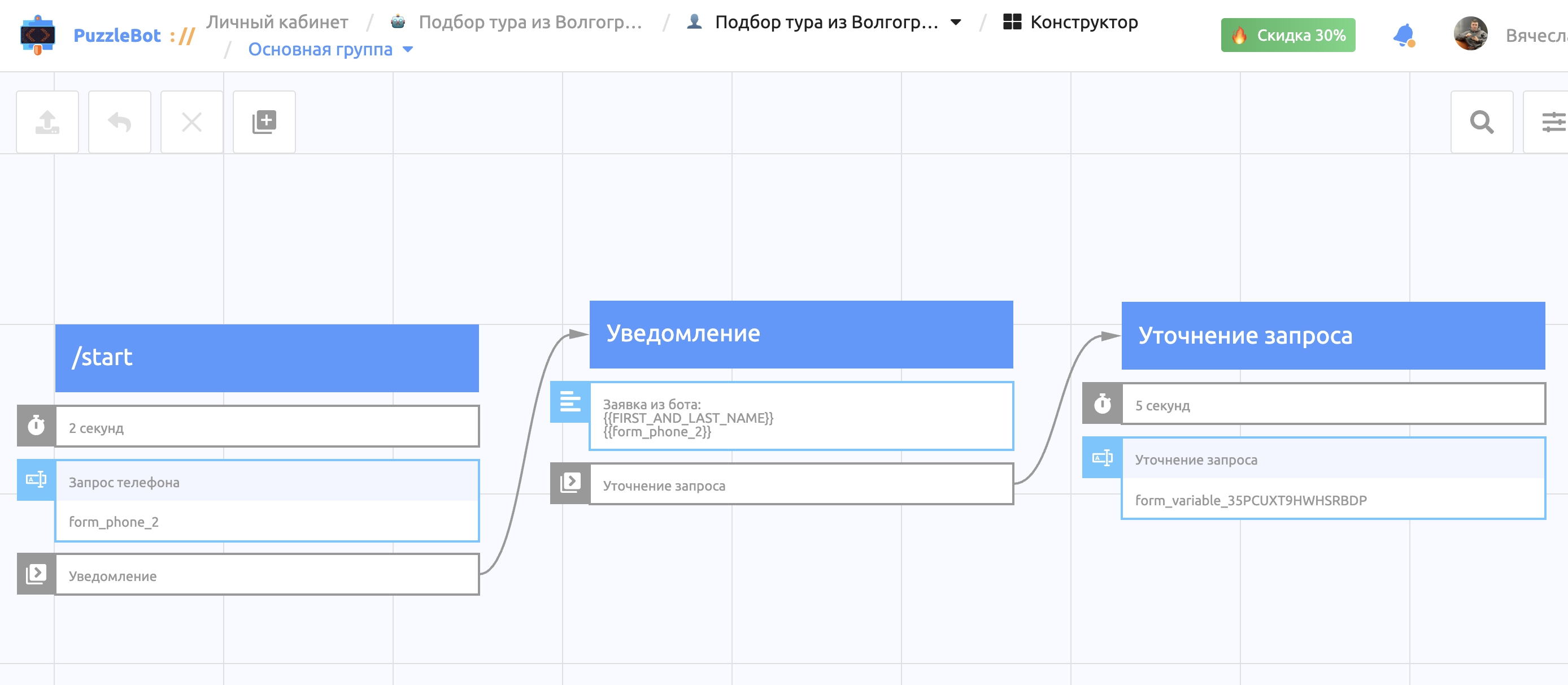Viewport: 1568px width, 685px height.
Task: Click the upload/publish toolbar button
Action: tap(47, 122)
